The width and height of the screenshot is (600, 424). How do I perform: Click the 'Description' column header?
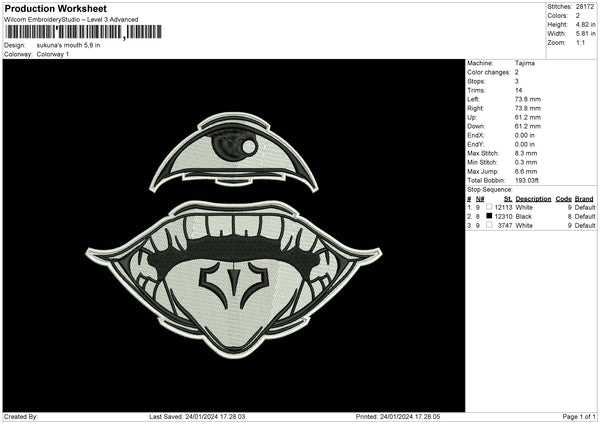tap(533, 199)
